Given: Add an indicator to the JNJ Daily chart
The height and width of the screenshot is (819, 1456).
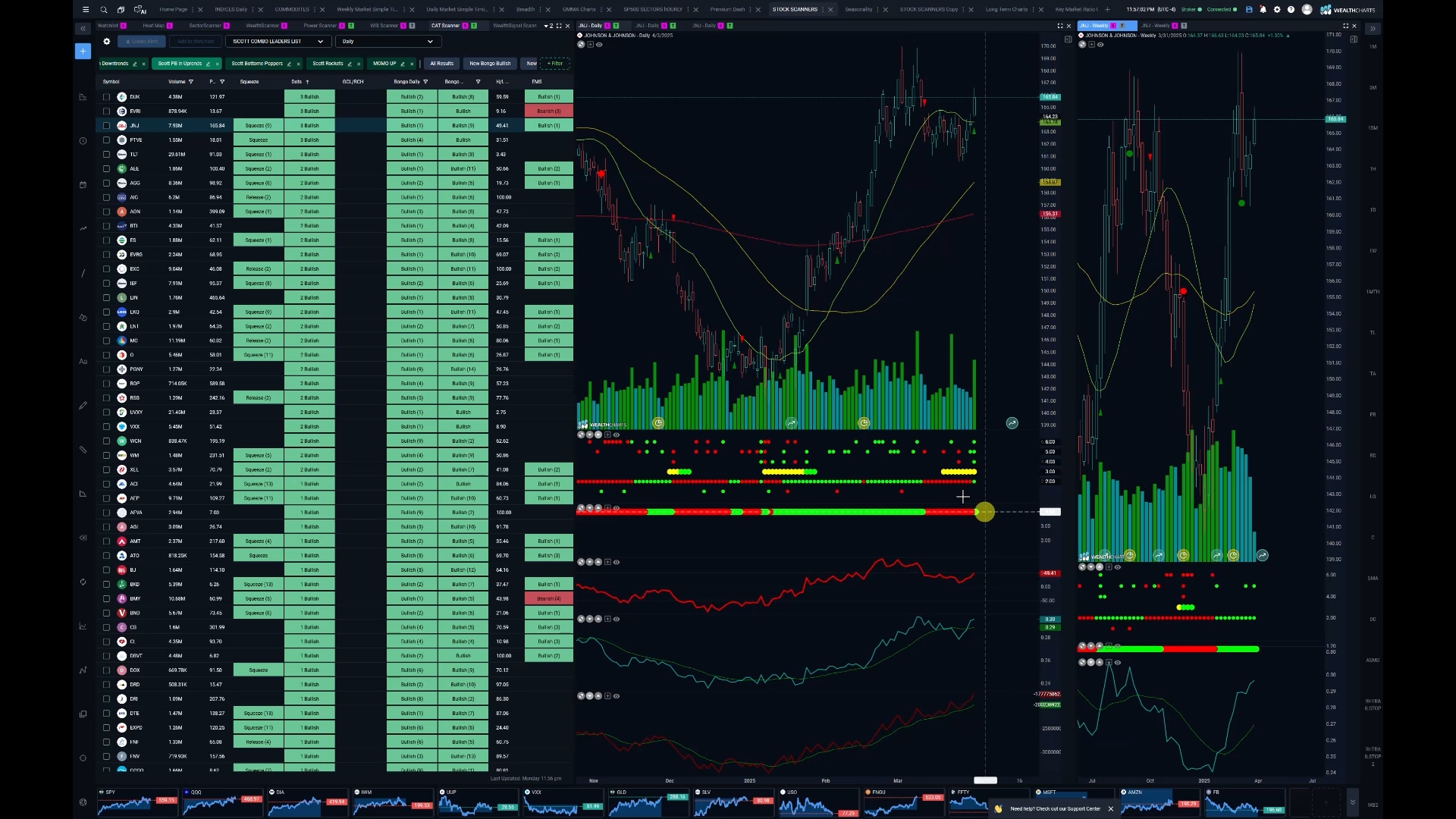Looking at the screenshot, I should (590, 45).
